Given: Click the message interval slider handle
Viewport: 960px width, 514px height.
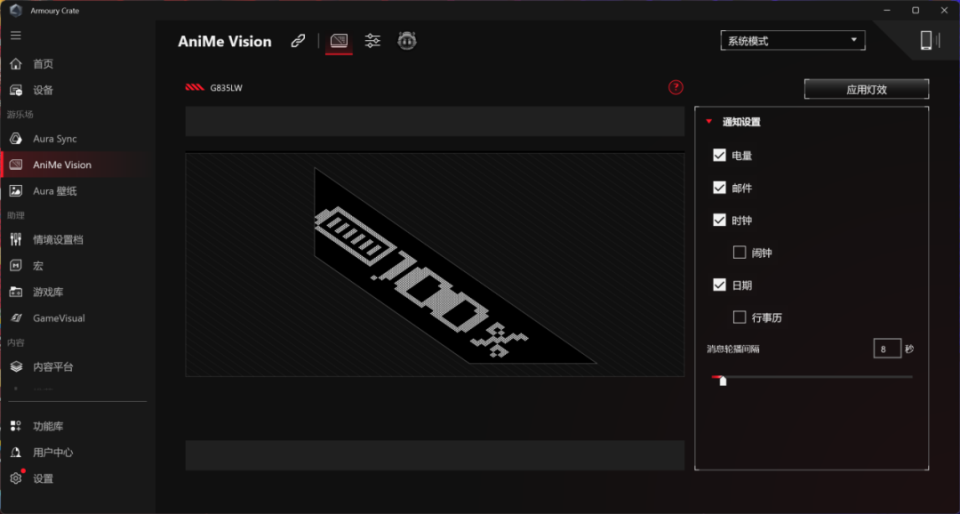Looking at the screenshot, I should [x=722, y=381].
